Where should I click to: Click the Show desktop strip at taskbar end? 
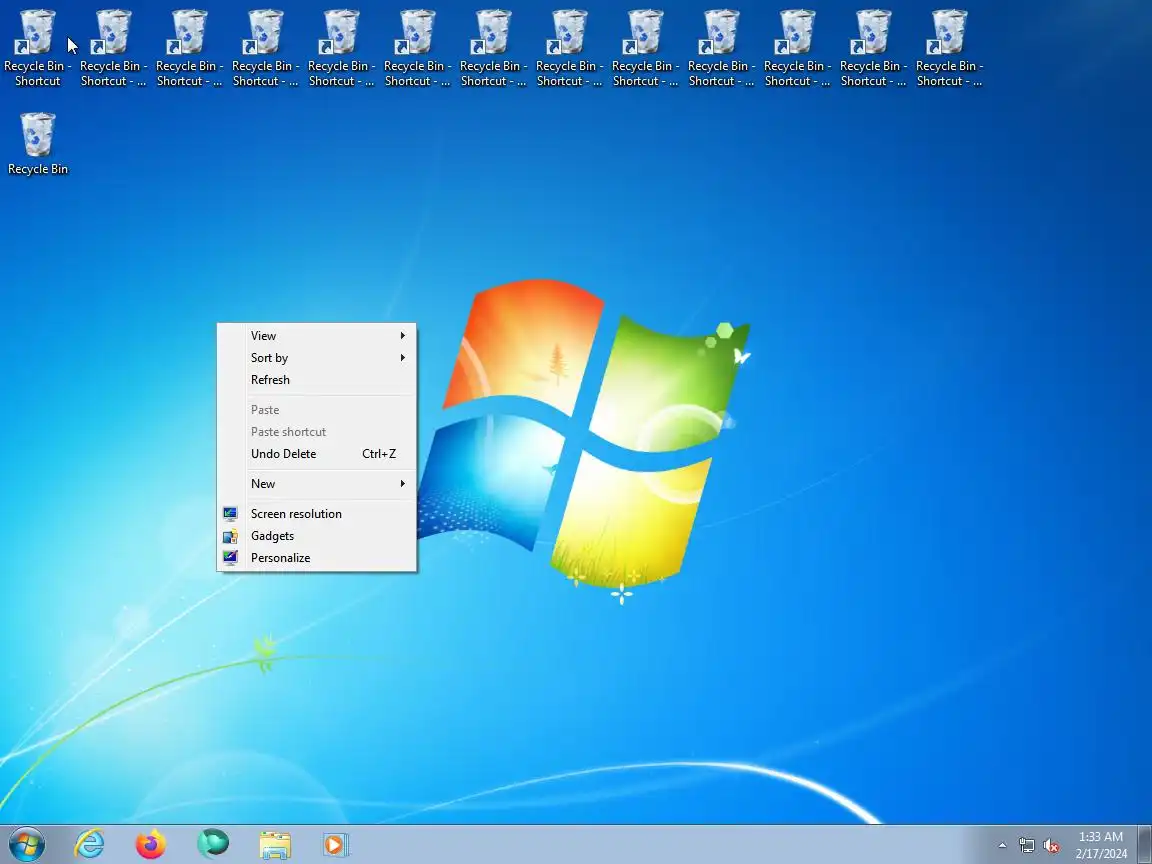tap(1145, 845)
